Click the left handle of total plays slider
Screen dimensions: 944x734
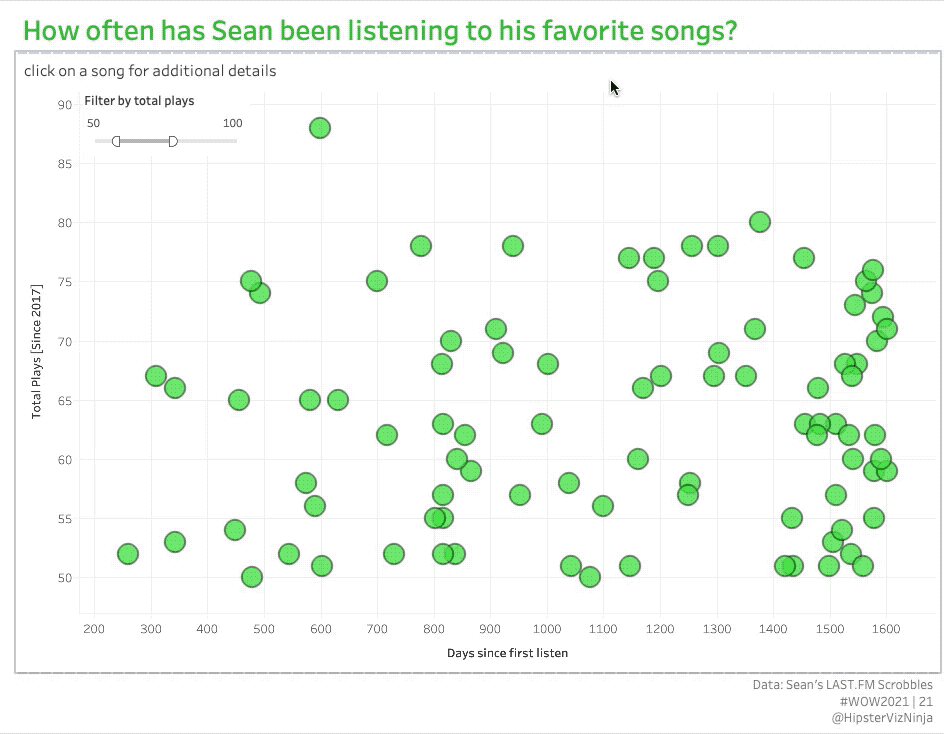(116, 141)
